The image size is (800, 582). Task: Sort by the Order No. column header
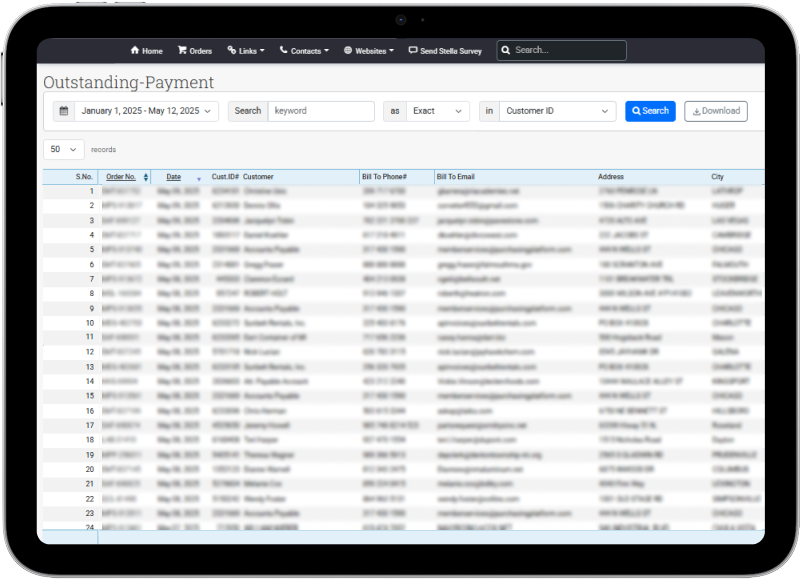click(x=120, y=177)
